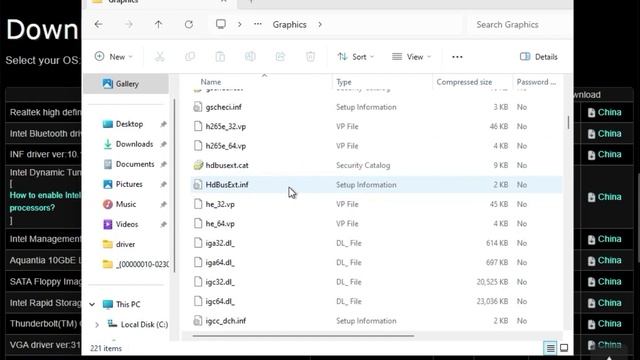Expand the Local Disk (C:) node

click(97, 324)
